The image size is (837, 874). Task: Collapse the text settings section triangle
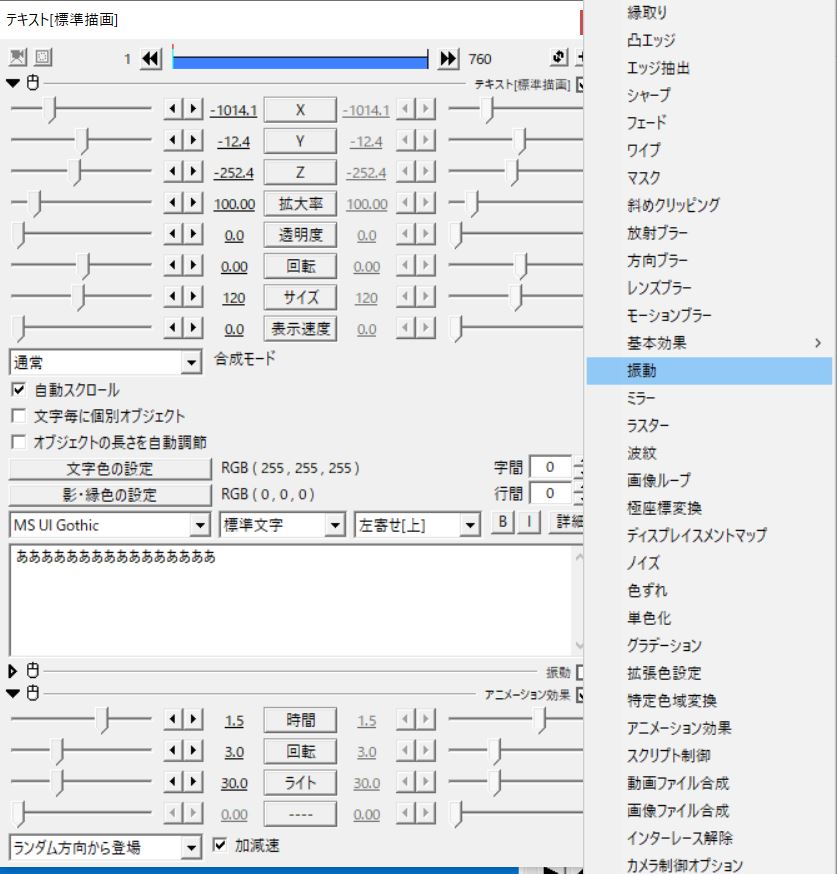click(13, 83)
